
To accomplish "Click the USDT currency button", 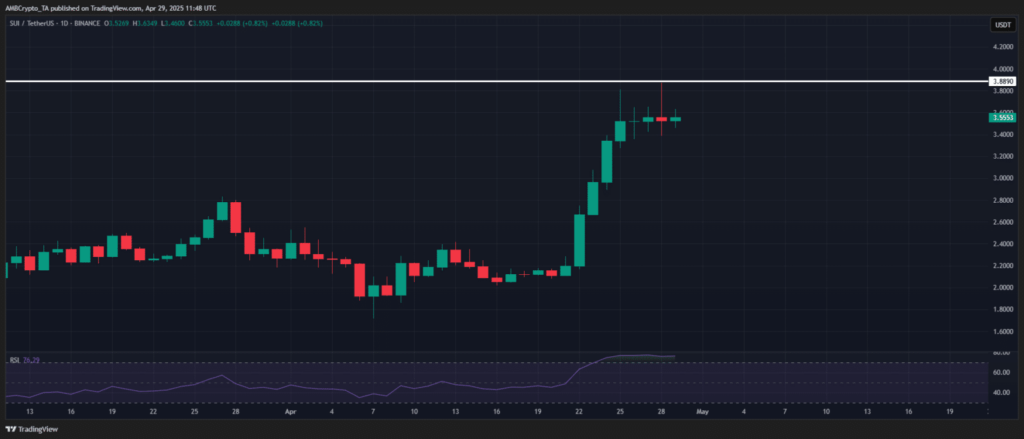I will pos(1002,25).
